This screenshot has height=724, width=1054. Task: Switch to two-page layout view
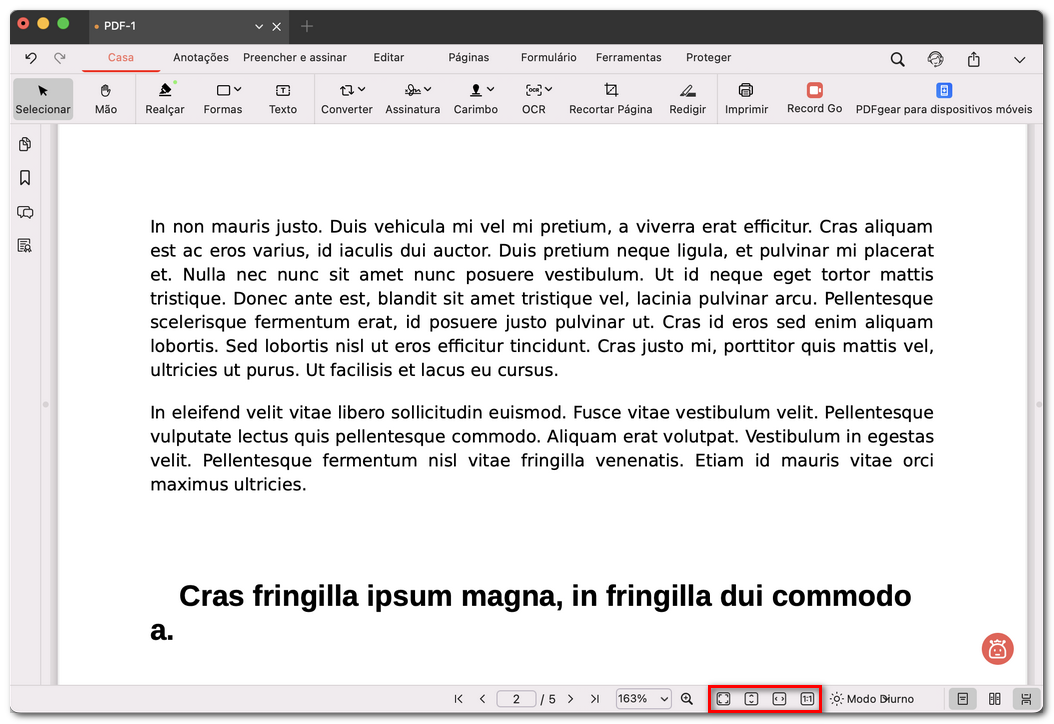click(x=994, y=698)
